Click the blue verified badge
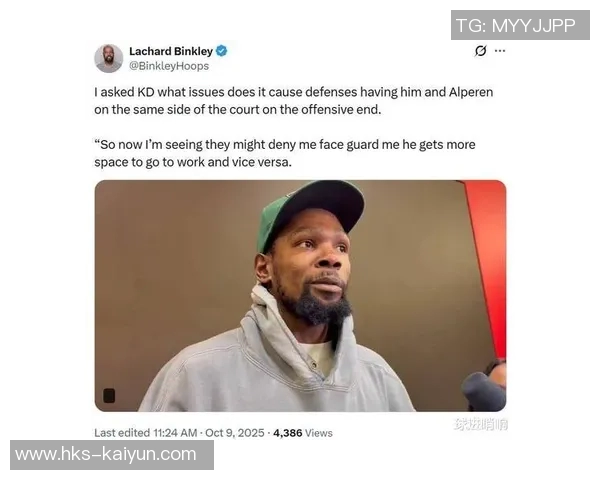 [222, 51]
